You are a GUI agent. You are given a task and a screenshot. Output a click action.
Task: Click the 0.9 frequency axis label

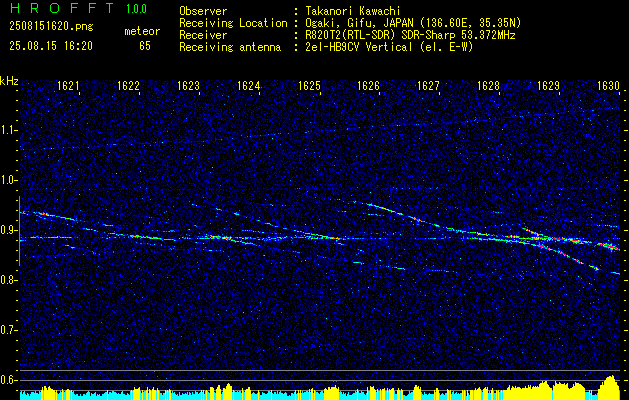click(9, 230)
